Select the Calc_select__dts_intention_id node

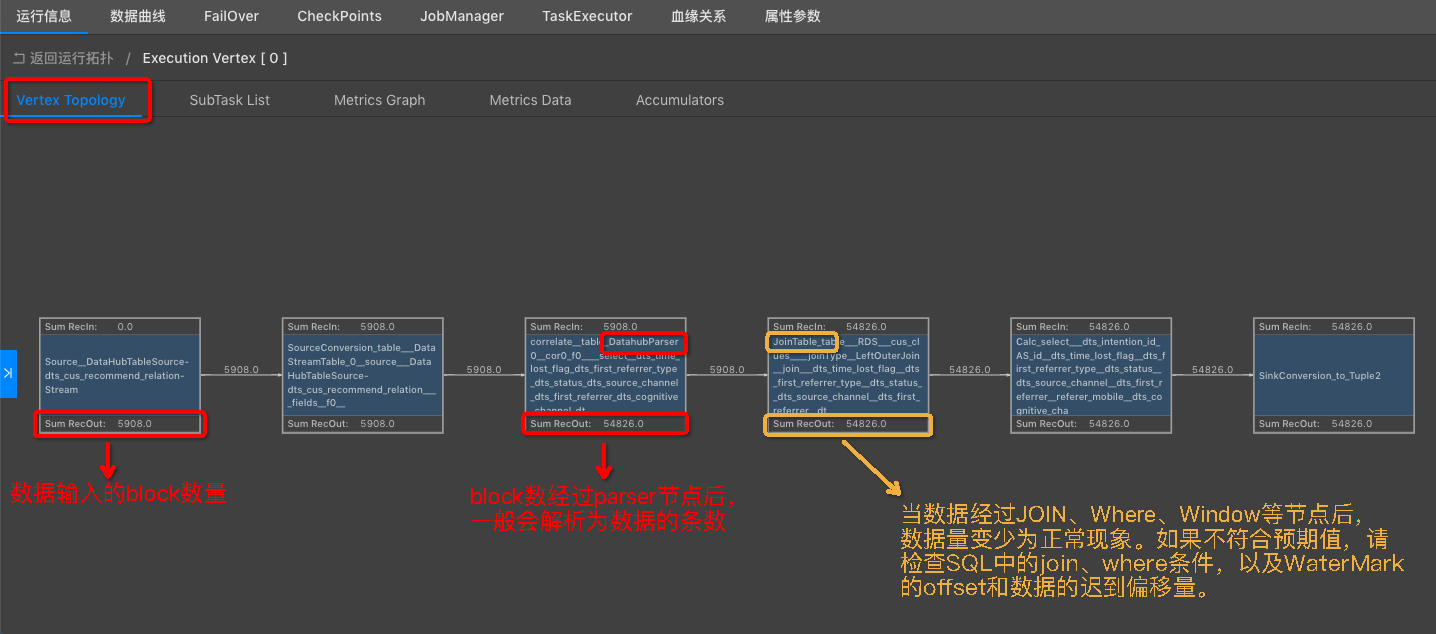(1092, 375)
